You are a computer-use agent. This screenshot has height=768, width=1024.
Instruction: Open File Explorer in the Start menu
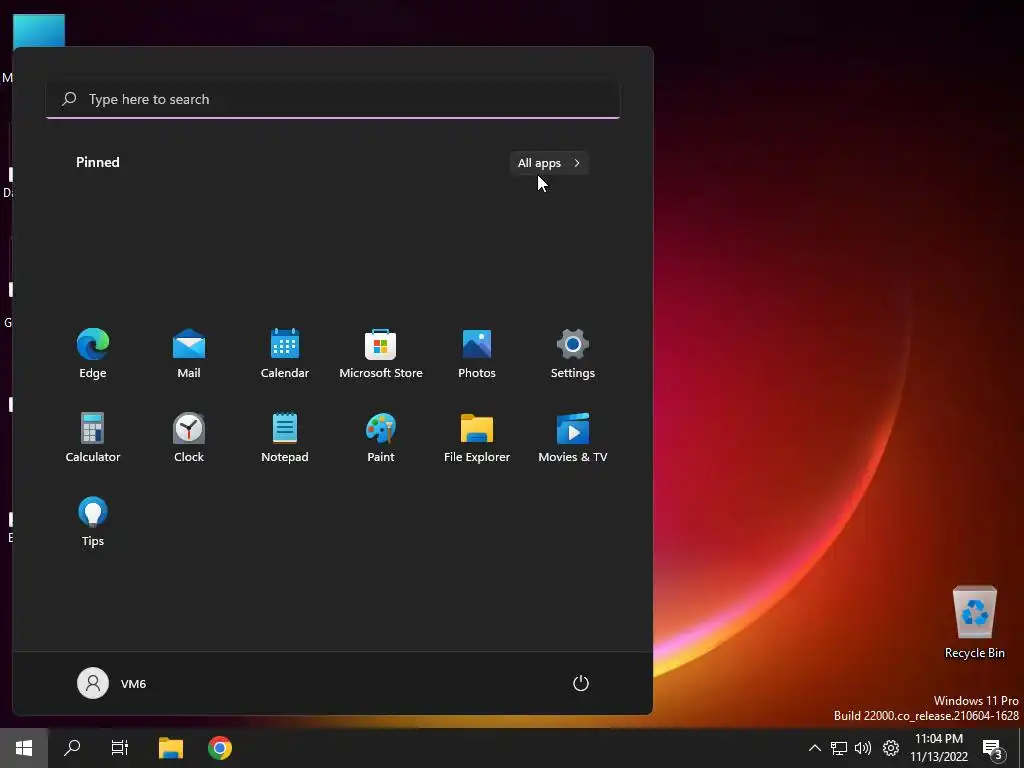pos(477,437)
